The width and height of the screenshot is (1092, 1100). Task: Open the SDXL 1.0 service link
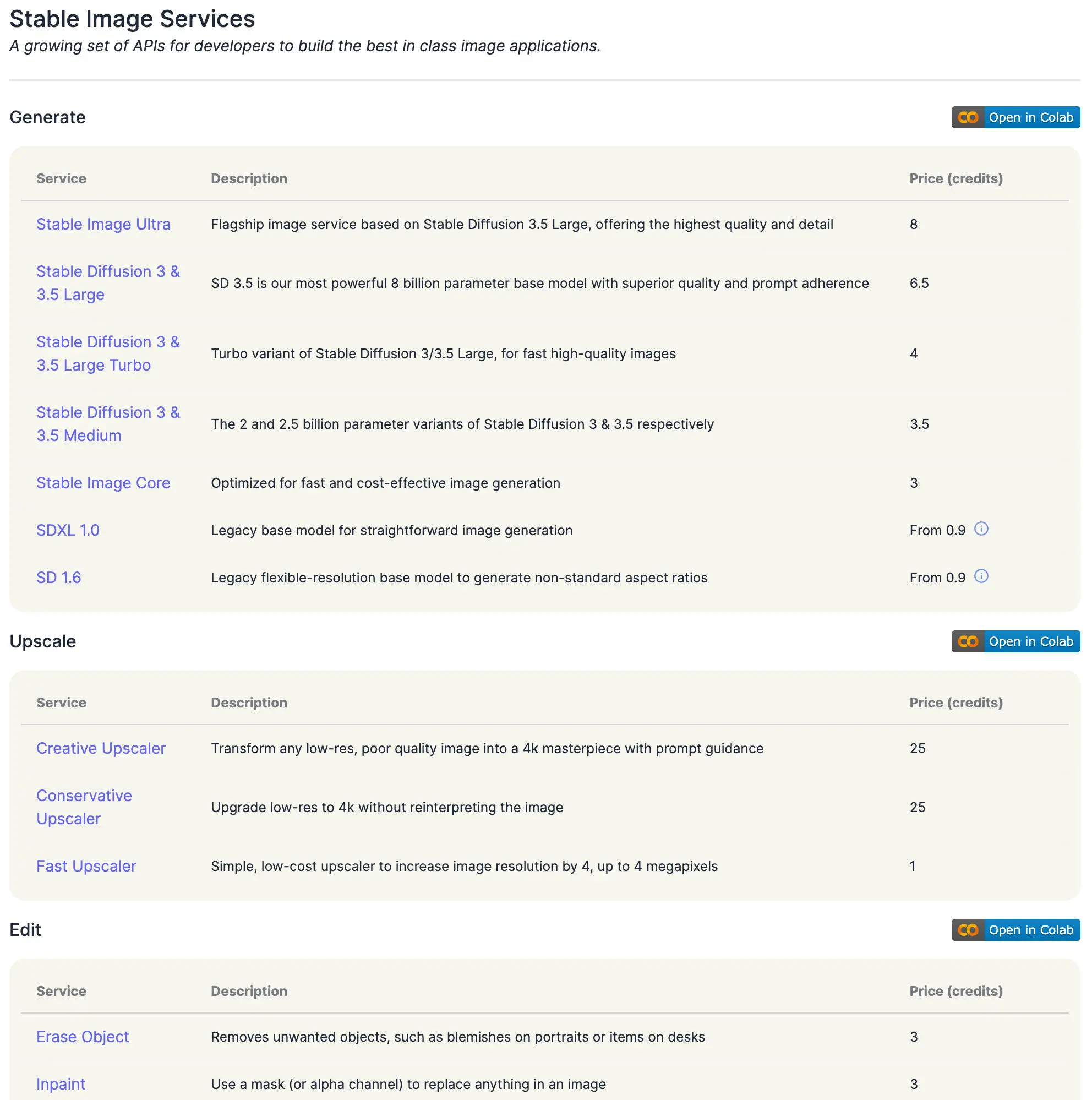tap(68, 530)
